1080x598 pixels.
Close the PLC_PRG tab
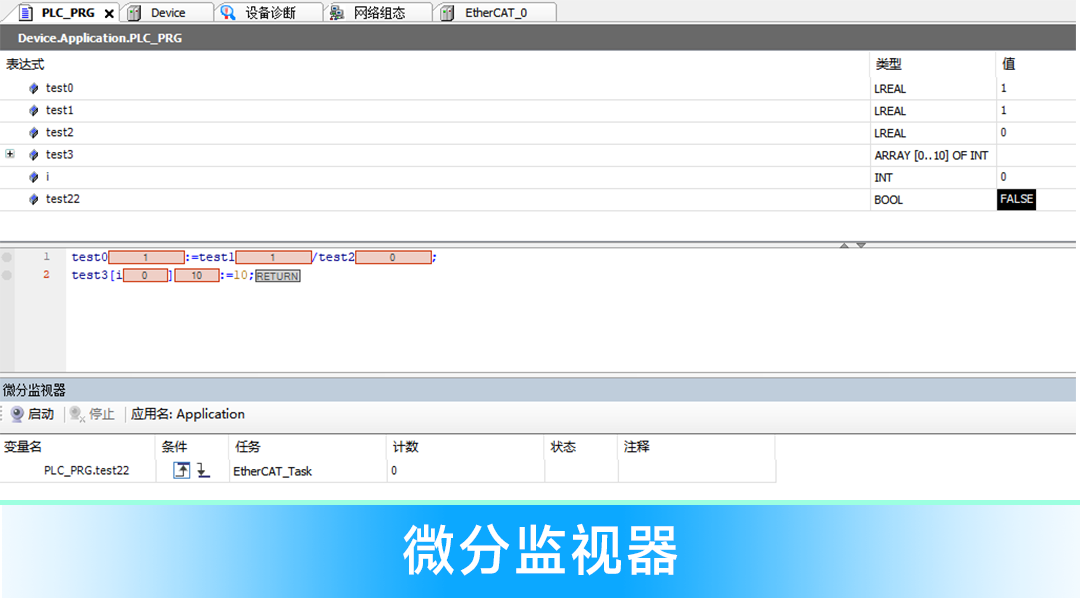(x=109, y=13)
